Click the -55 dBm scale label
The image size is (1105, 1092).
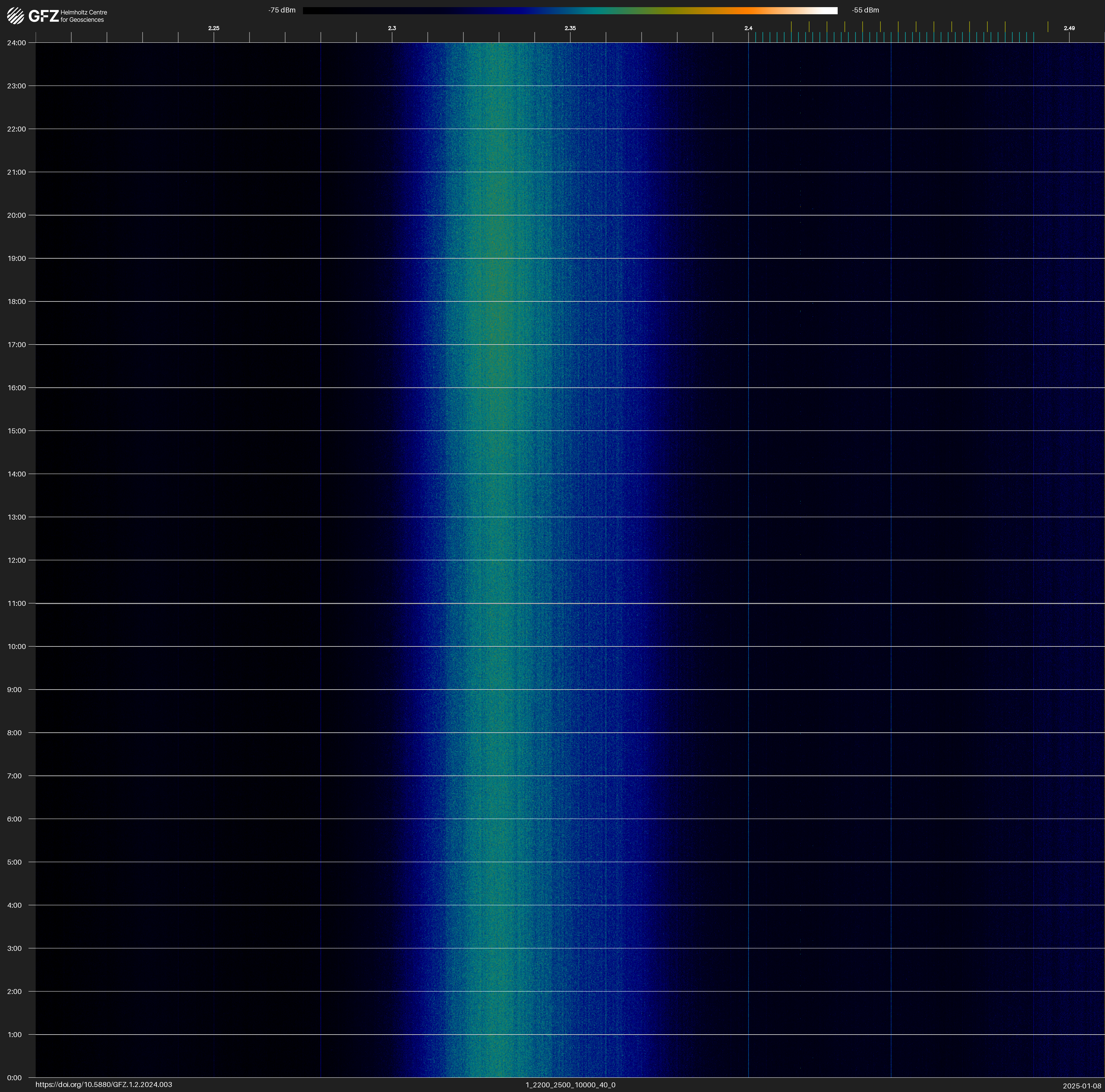click(x=865, y=10)
